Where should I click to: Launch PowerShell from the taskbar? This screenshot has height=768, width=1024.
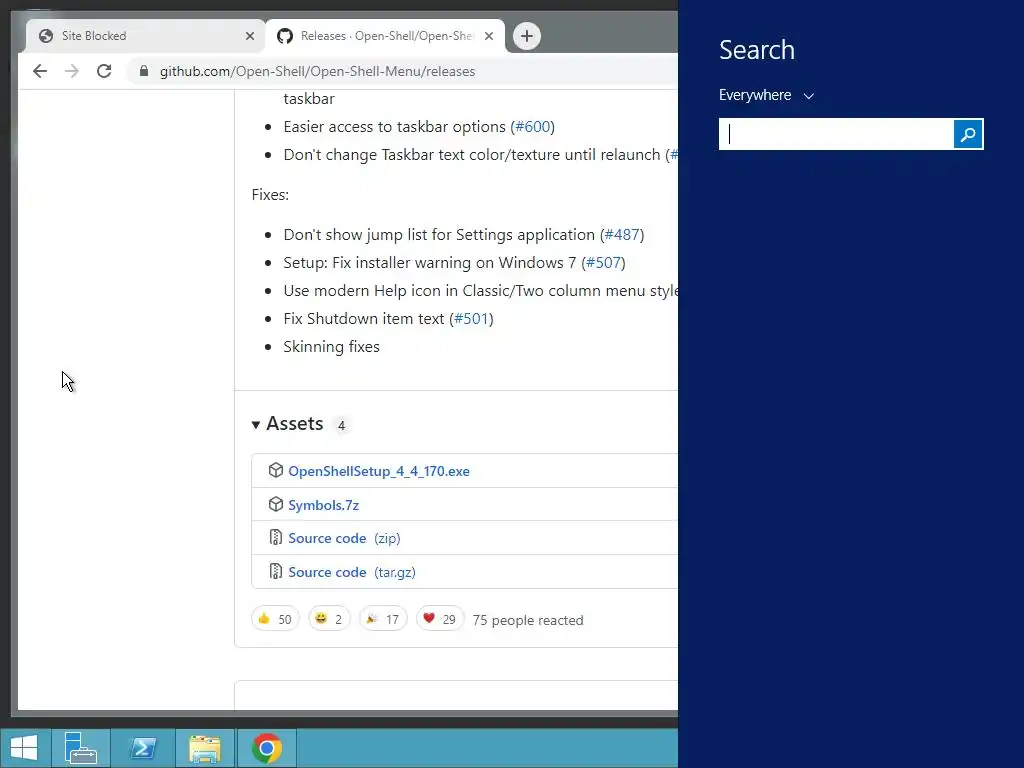click(143, 748)
